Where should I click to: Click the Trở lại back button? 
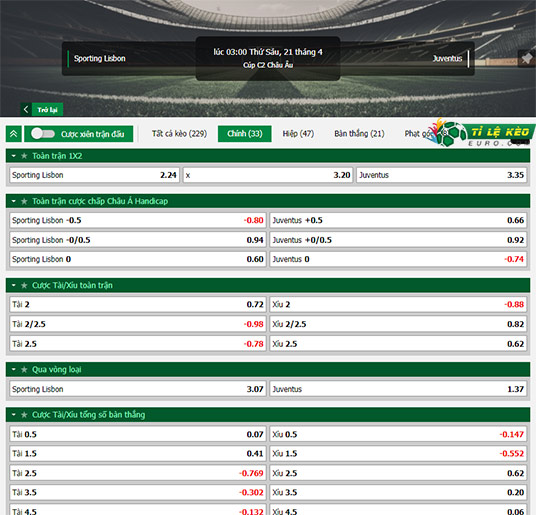(42, 110)
